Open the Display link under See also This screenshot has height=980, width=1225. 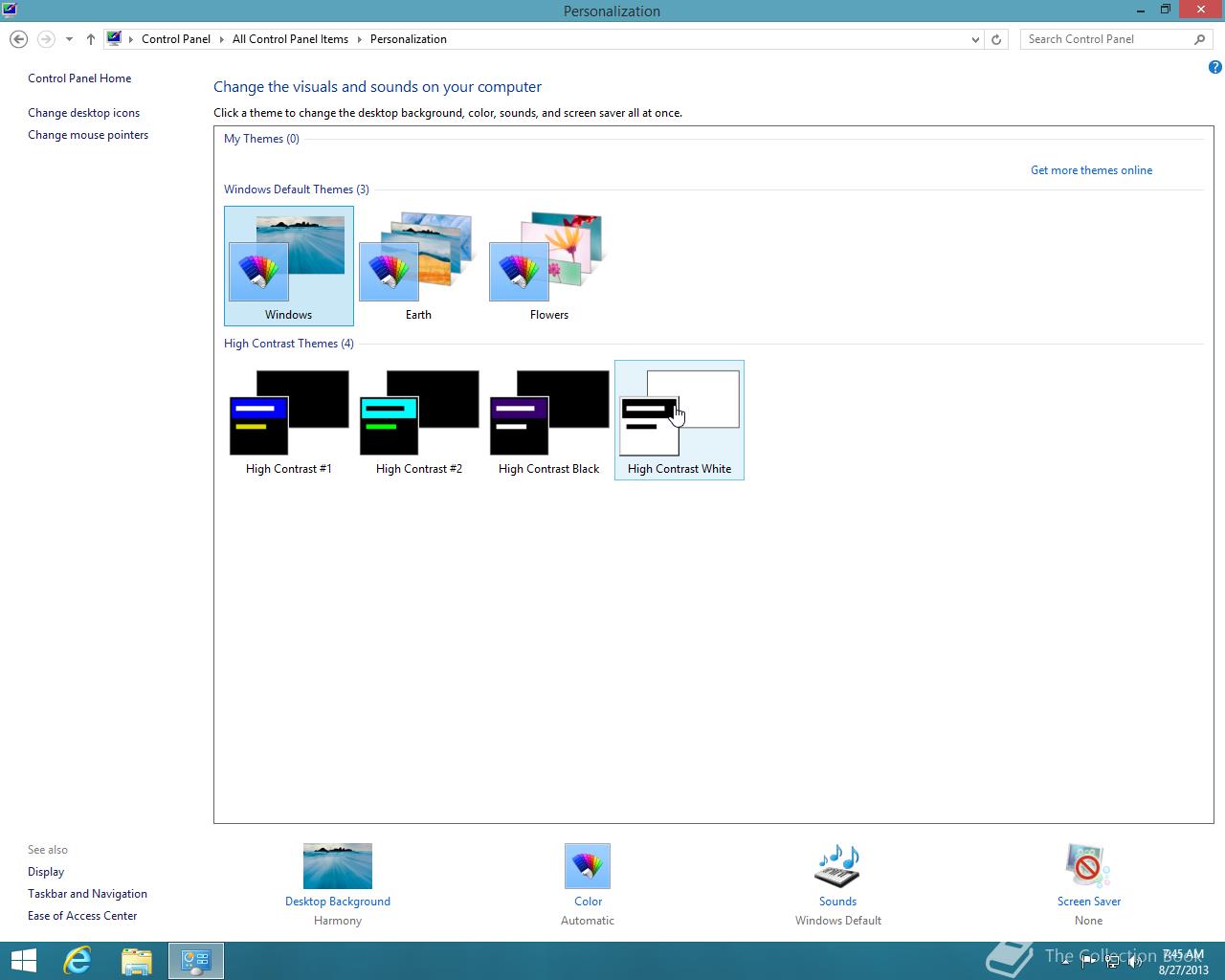[x=46, y=872]
